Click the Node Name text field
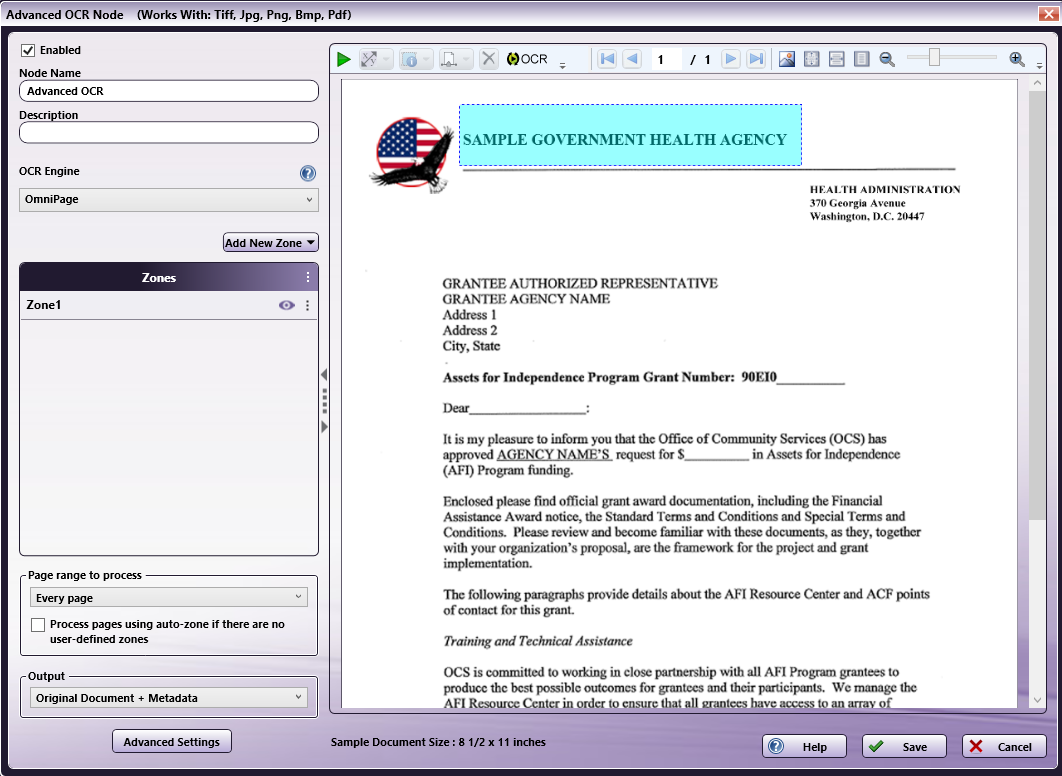The width and height of the screenshot is (1062, 776). click(169, 91)
